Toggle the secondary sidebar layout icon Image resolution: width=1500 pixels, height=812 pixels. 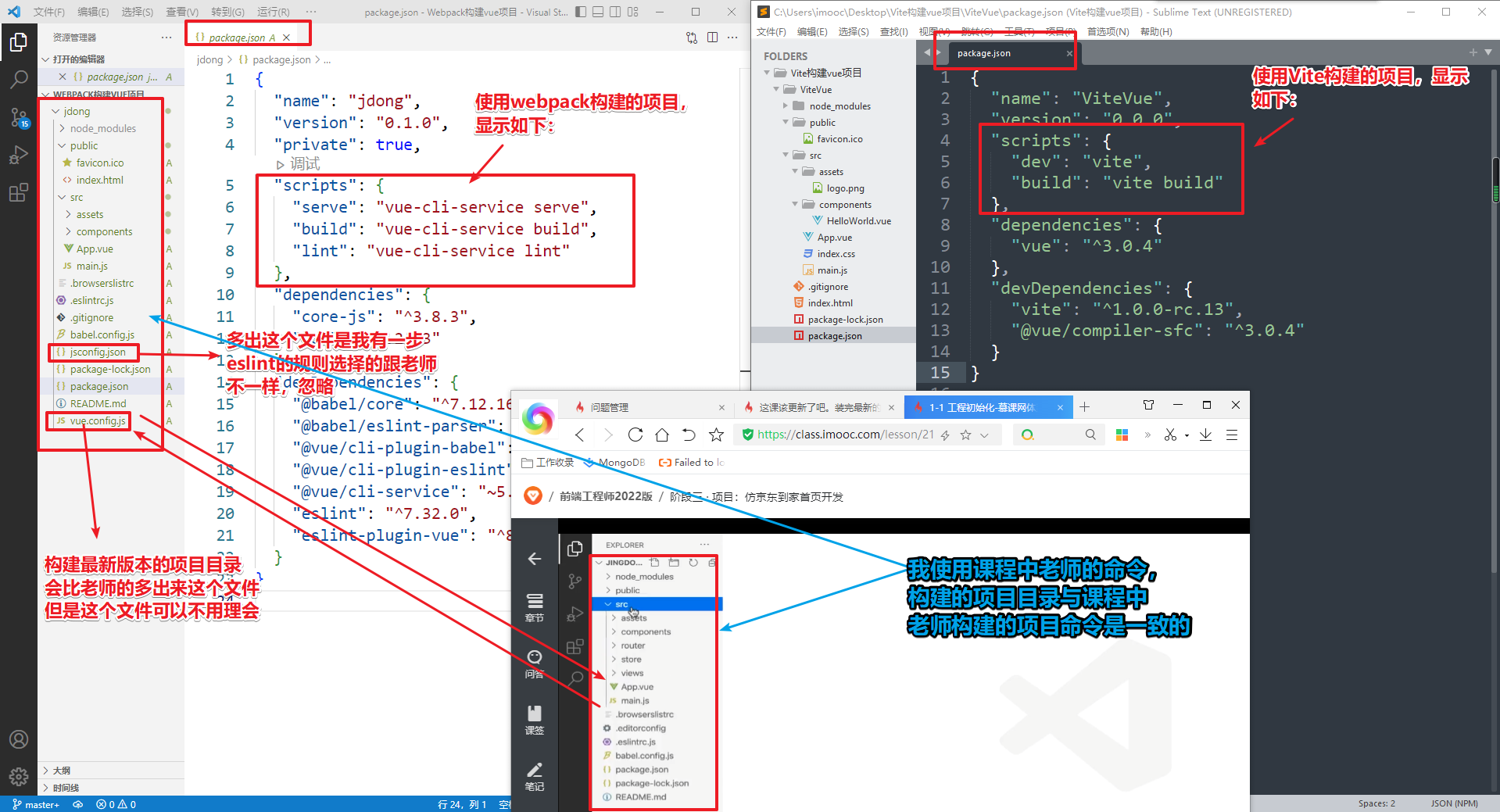click(615, 12)
